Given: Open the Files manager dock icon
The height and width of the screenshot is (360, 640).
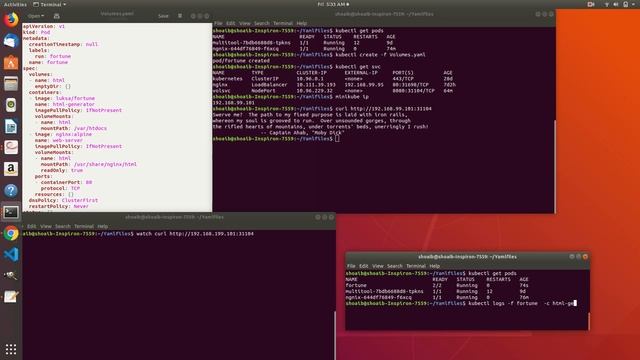Looking at the screenshot, I should (x=11, y=83).
